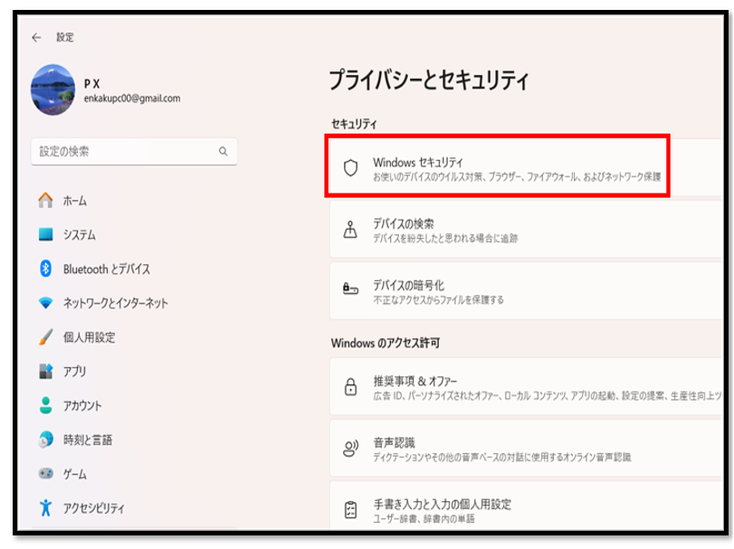Click the magnifier icon in search box
734x549 pixels.
[x=223, y=151]
